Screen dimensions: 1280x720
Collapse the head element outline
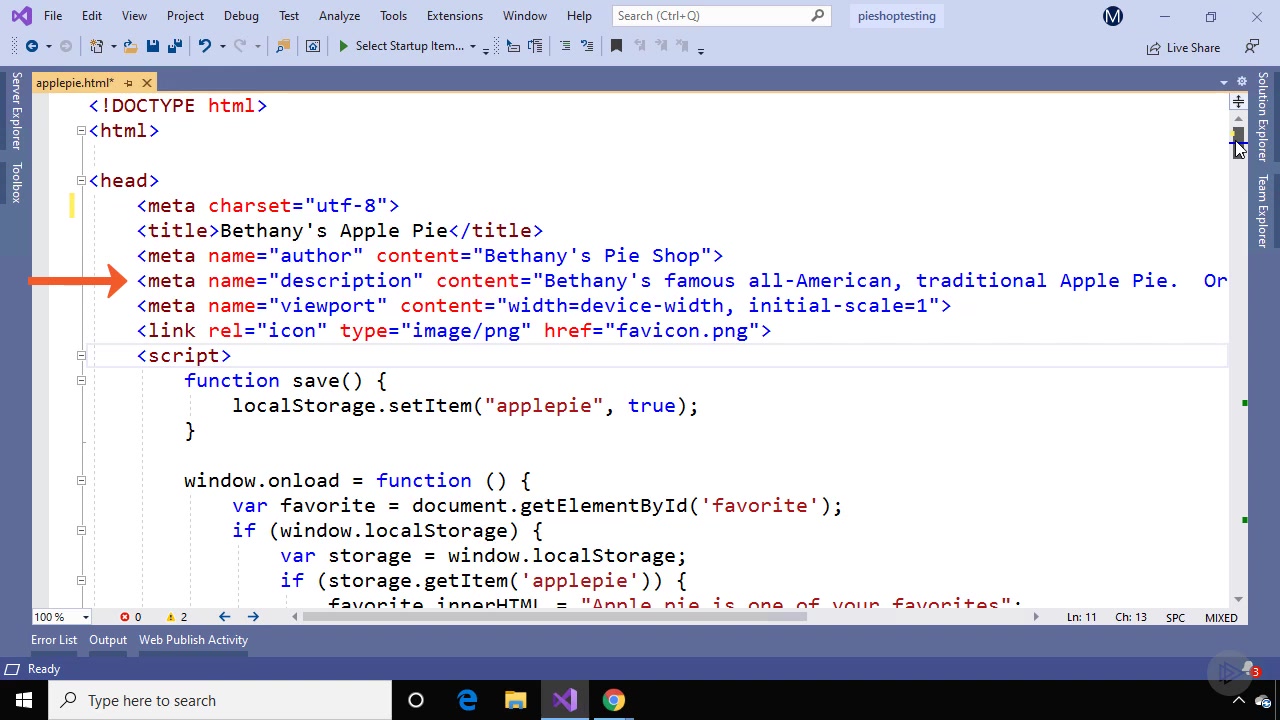pos(81,181)
